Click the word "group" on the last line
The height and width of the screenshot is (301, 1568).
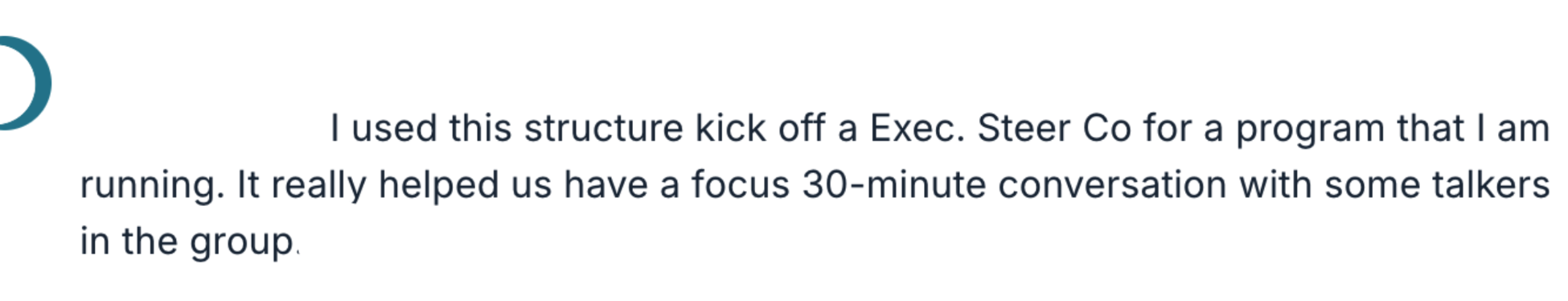(x=242, y=243)
